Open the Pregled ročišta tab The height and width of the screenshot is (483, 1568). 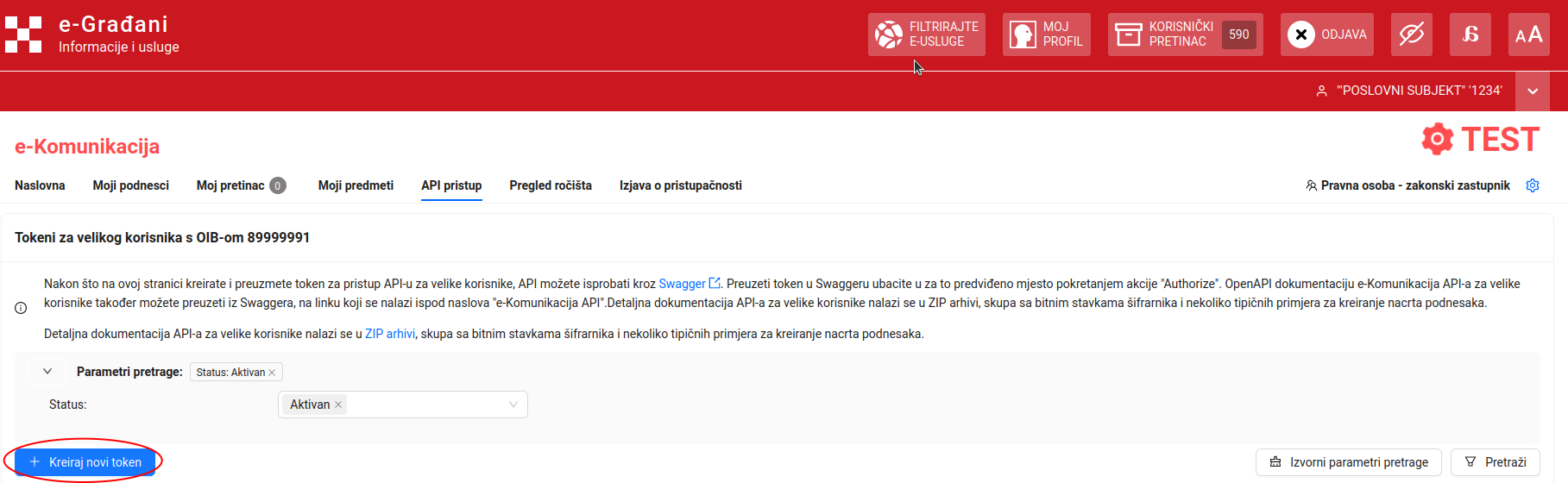pos(550,185)
